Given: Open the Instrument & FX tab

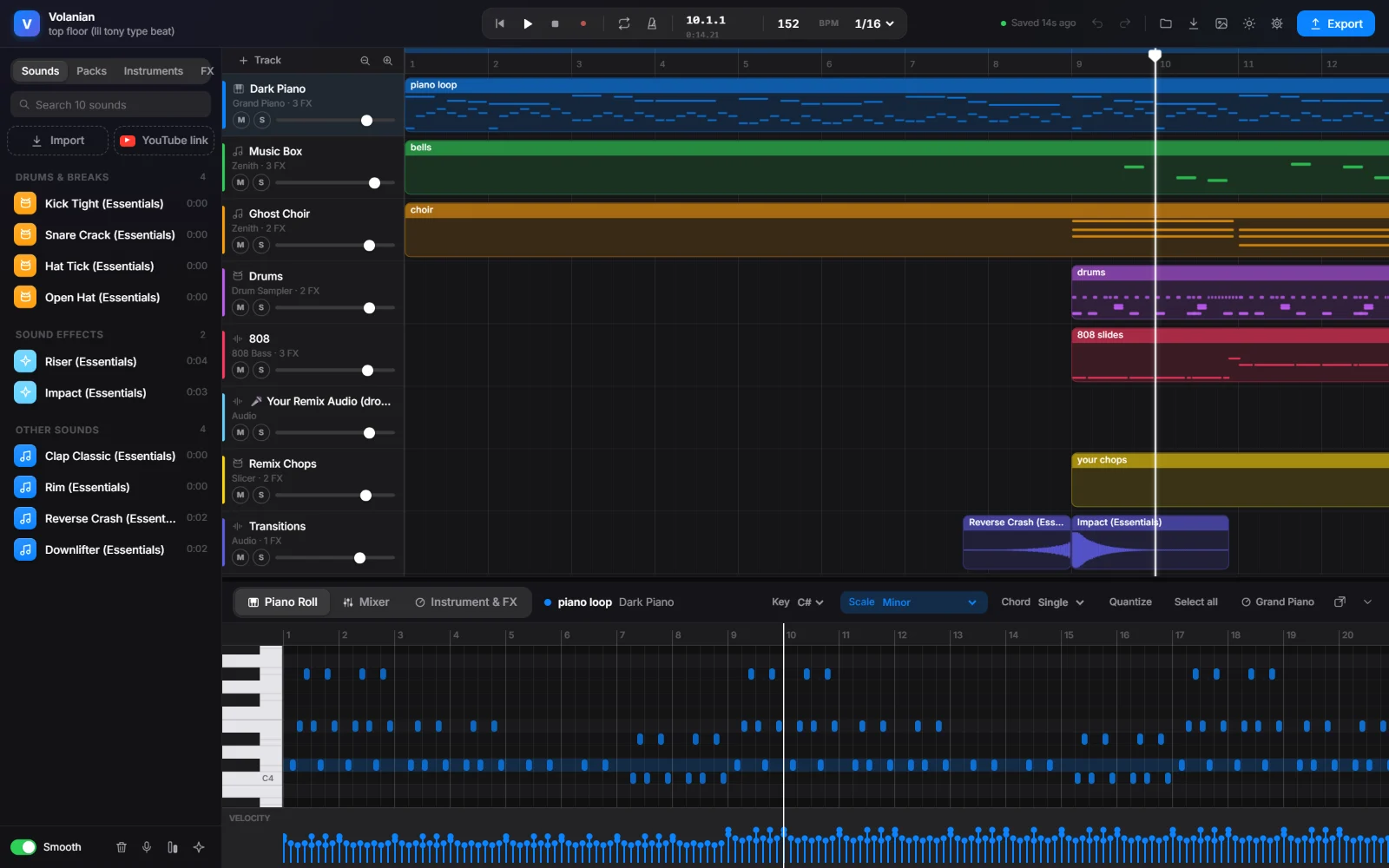Looking at the screenshot, I should [466, 602].
